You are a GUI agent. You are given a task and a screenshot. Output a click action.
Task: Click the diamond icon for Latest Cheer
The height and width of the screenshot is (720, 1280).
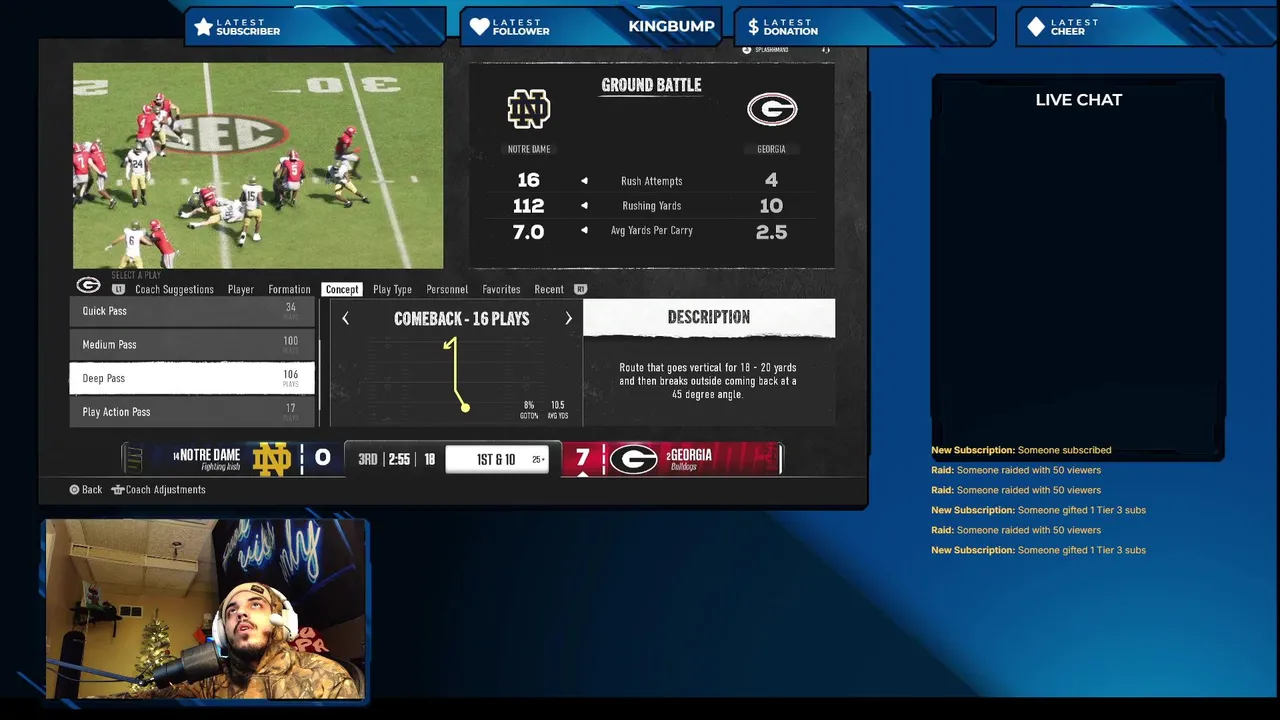tap(1036, 27)
